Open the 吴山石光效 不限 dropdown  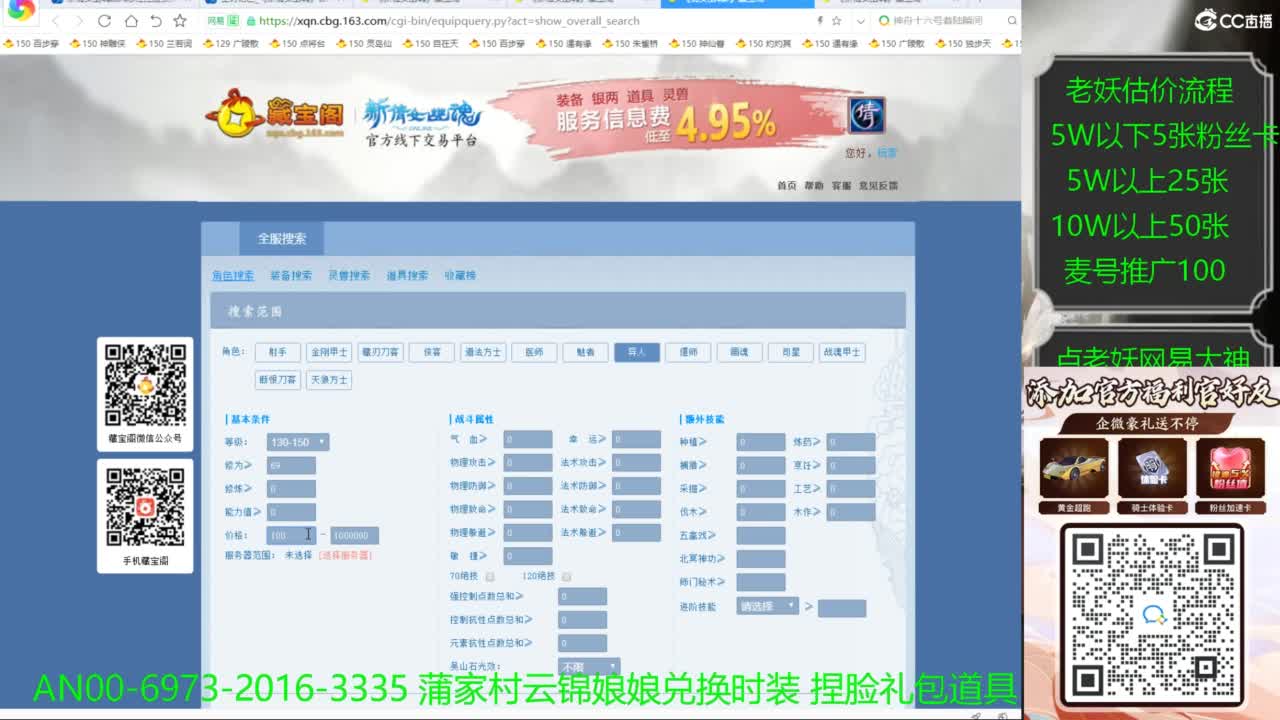click(x=588, y=666)
